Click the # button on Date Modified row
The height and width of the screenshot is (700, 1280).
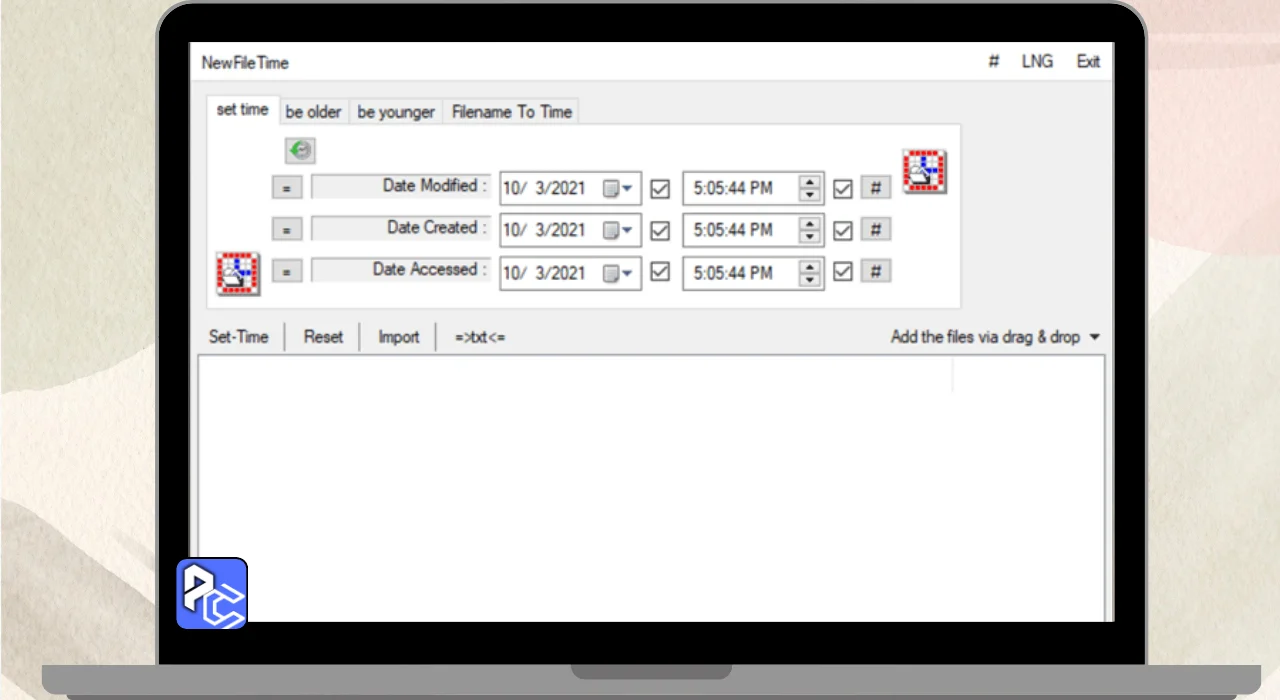875,187
